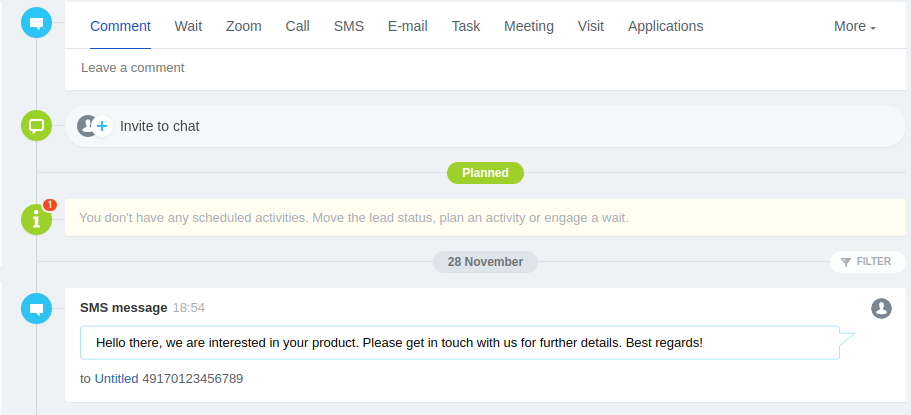The width and height of the screenshot is (911, 415).
Task: Click Invite to chat
Action: (160, 126)
